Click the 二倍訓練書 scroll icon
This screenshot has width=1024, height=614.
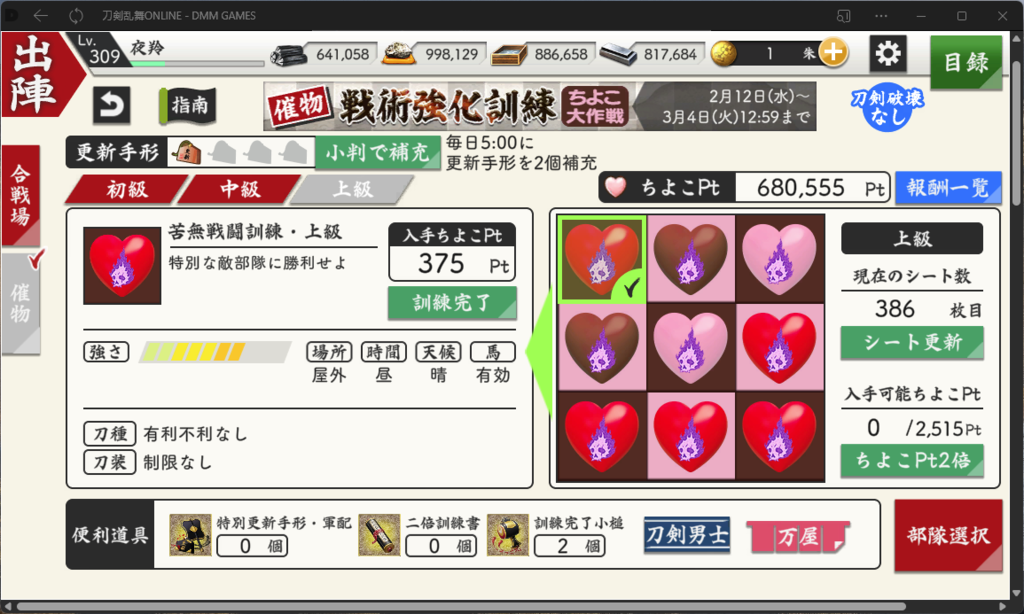(x=379, y=534)
